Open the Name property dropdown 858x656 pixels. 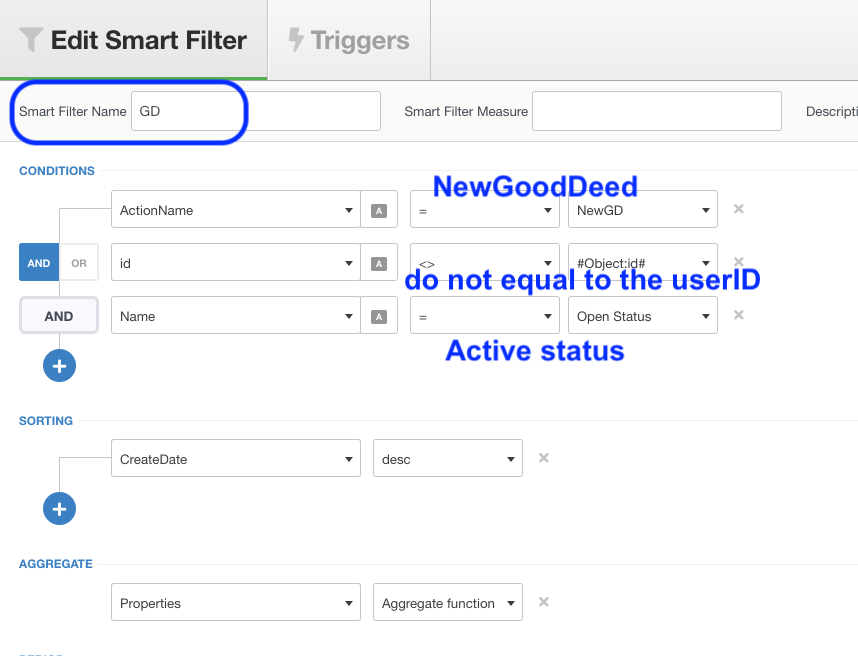click(x=236, y=315)
